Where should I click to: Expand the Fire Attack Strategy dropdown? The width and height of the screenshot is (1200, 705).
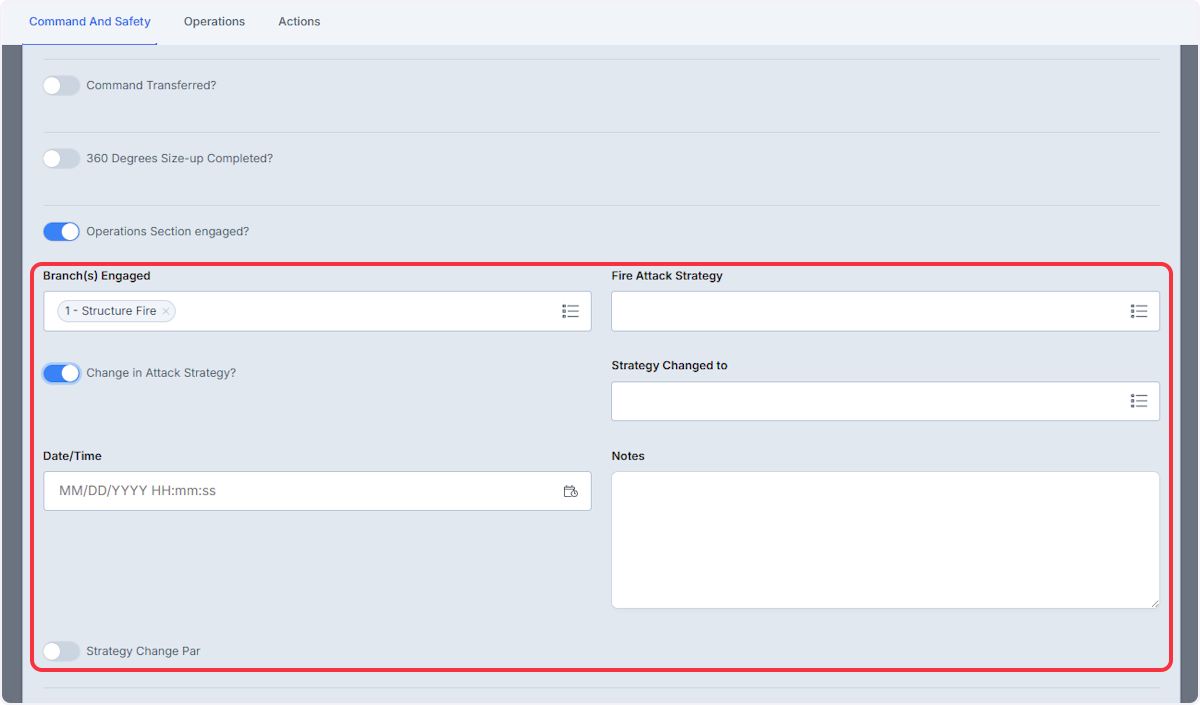tap(885, 311)
